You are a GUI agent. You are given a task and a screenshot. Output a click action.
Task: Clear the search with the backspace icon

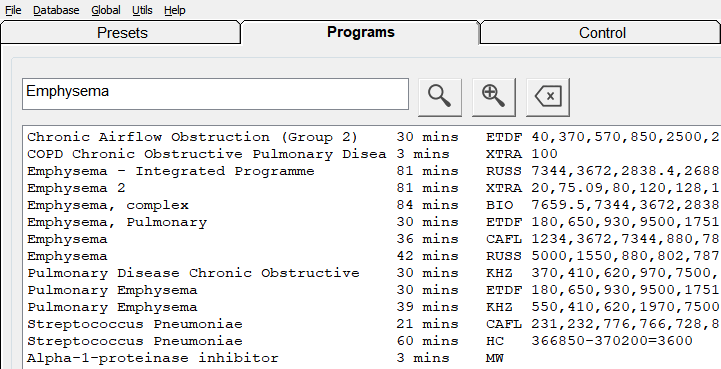point(548,97)
